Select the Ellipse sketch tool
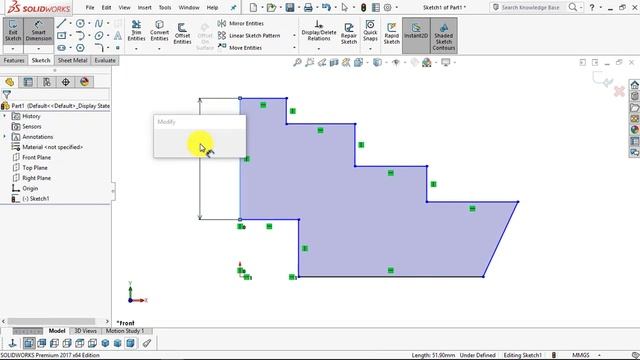 99,36
